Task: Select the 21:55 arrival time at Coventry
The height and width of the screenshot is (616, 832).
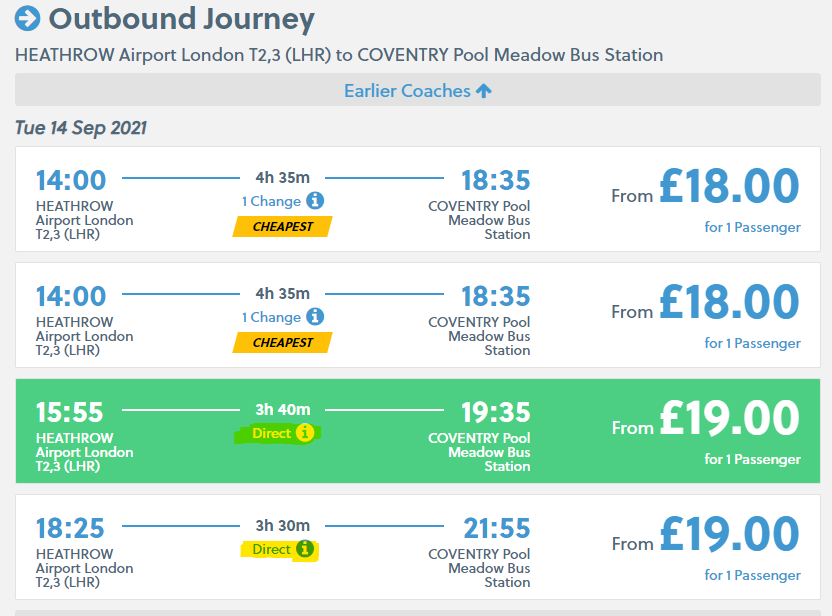Action: click(496, 528)
